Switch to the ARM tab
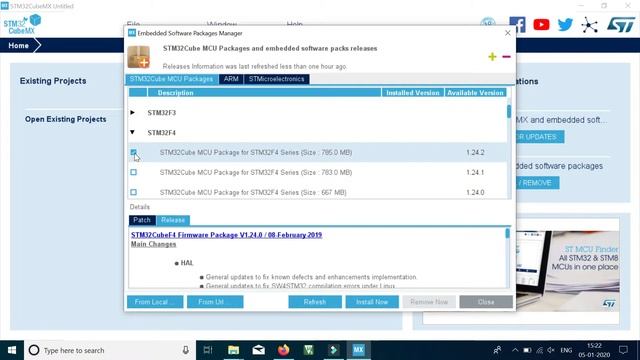 pyautogui.click(x=231, y=79)
